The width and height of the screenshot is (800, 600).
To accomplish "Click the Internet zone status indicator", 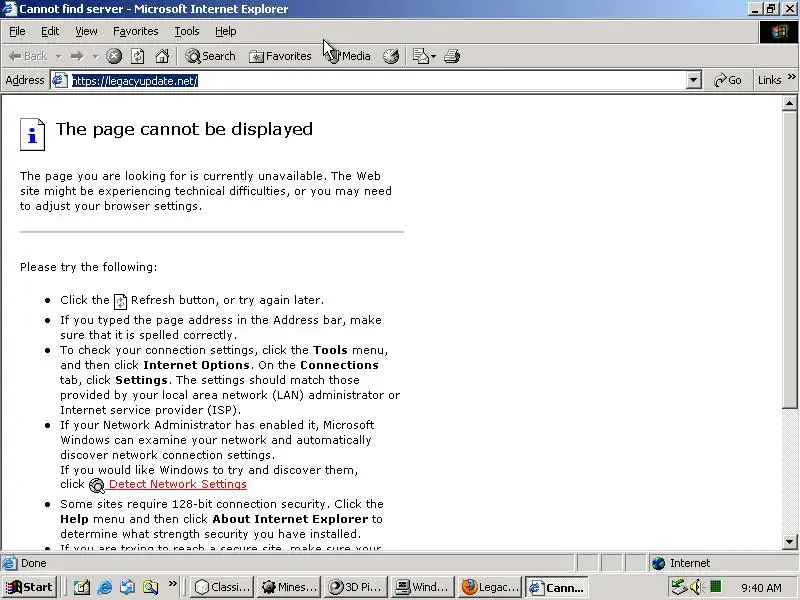I will point(681,563).
